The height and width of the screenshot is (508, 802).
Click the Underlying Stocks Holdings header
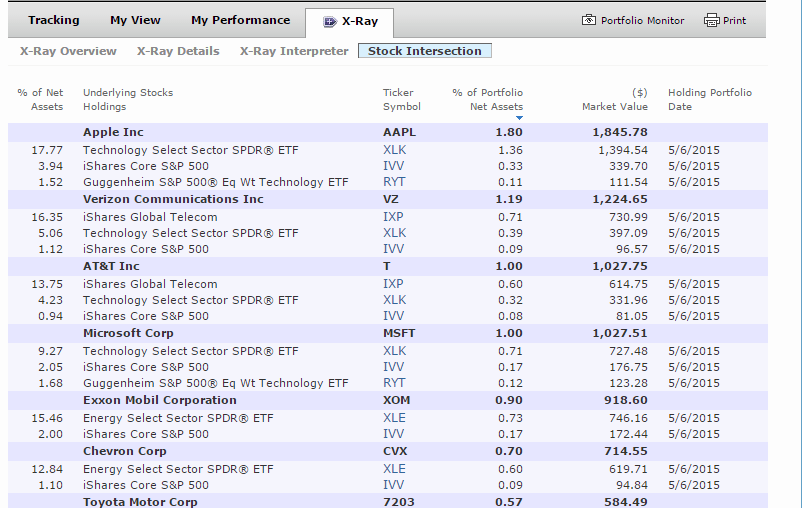[x=128, y=99]
